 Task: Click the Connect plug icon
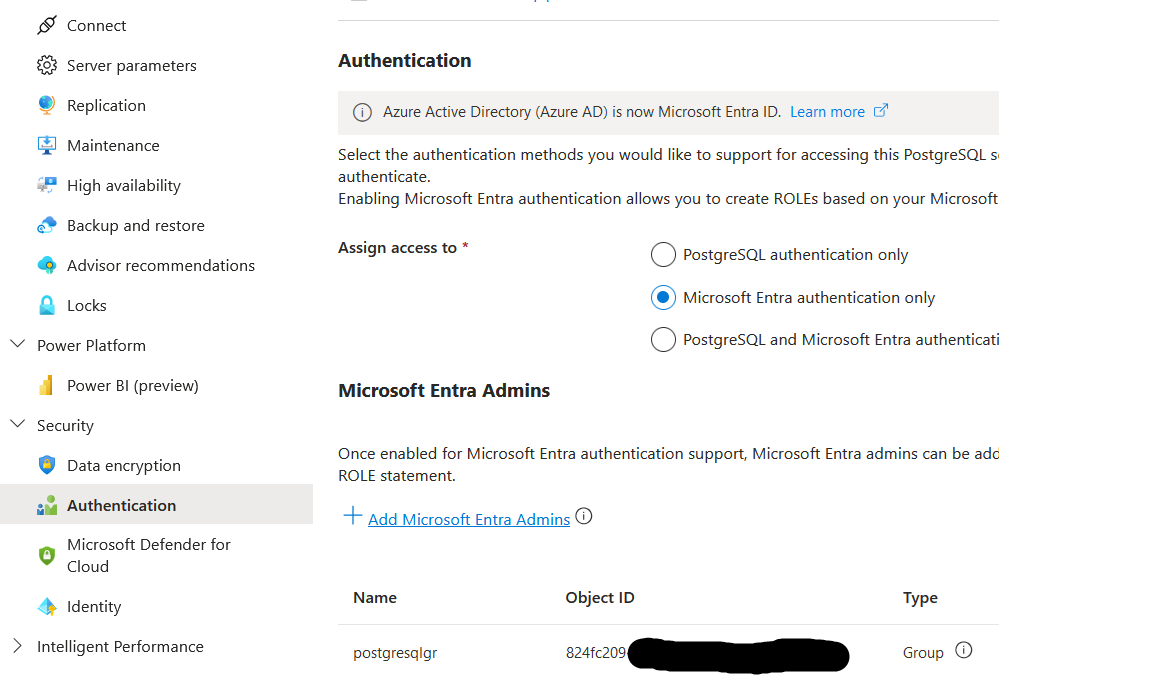[x=46, y=26]
